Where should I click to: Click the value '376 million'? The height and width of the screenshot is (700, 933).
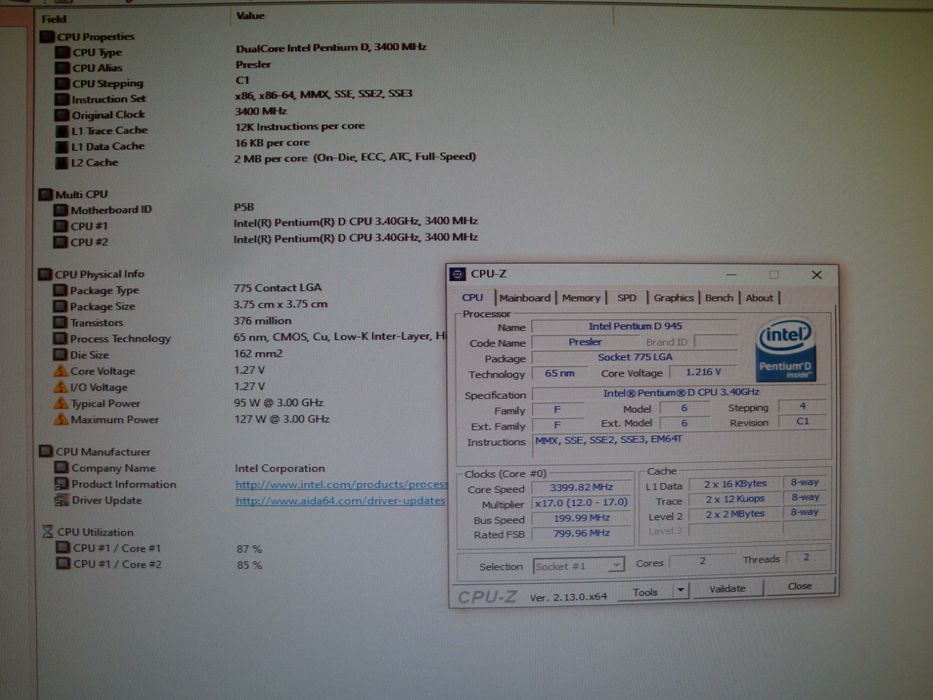point(262,321)
